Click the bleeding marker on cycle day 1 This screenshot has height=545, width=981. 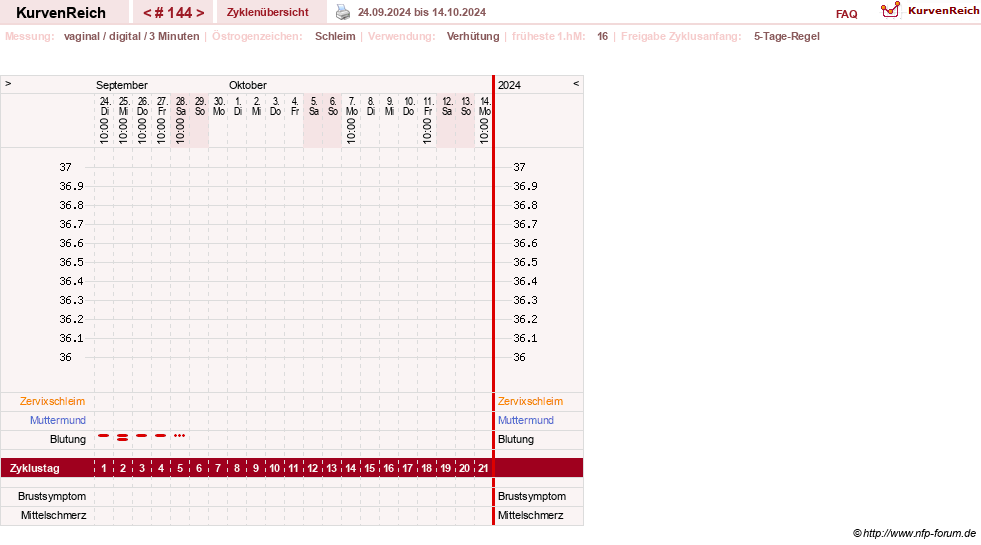pyautogui.click(x=104, y=435)
